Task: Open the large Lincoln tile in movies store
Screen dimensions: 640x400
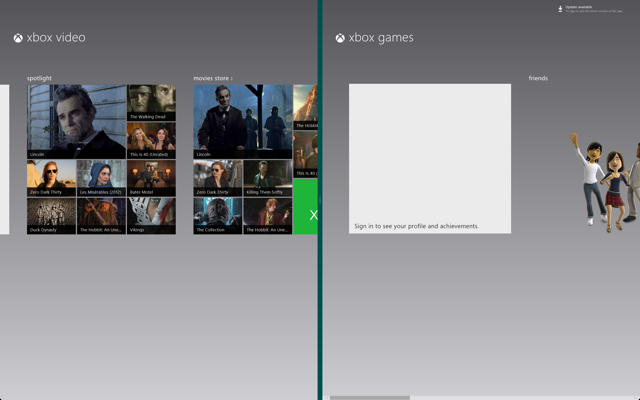Action: point(243,122)
